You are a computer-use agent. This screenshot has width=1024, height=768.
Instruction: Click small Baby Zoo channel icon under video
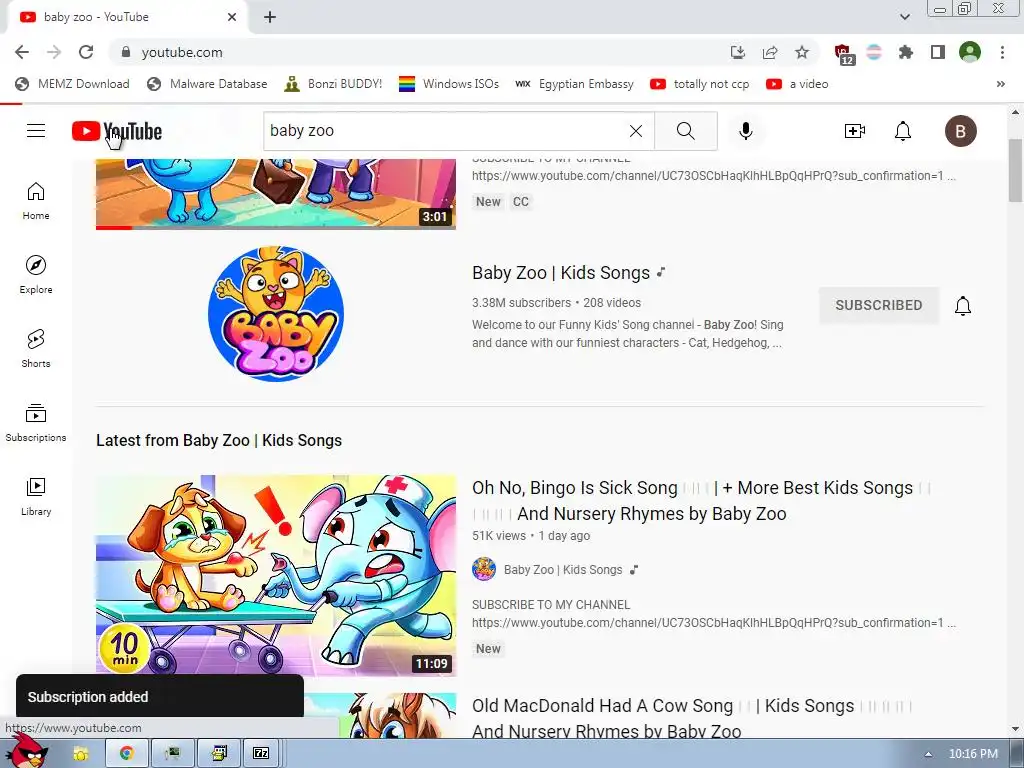484,569
